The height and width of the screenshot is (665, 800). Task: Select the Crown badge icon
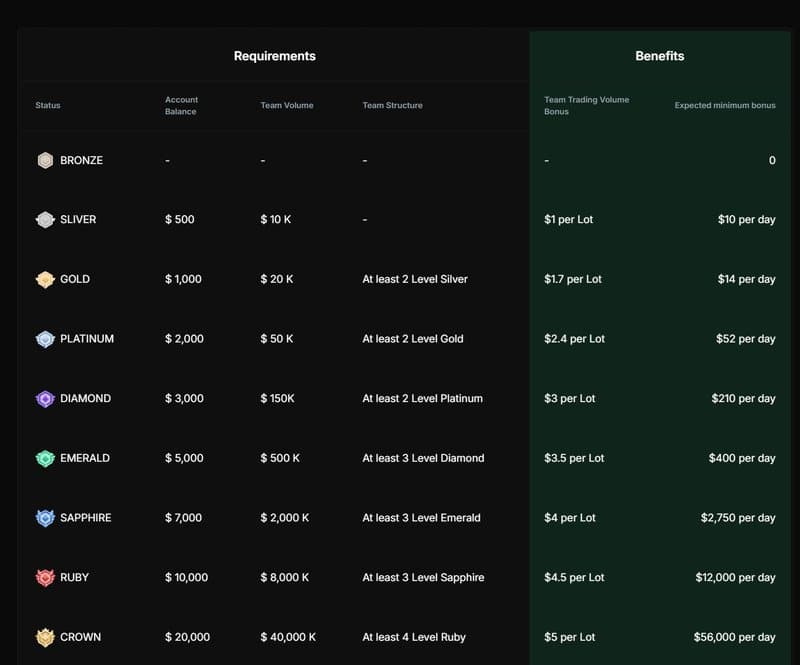tap(45, 637)
